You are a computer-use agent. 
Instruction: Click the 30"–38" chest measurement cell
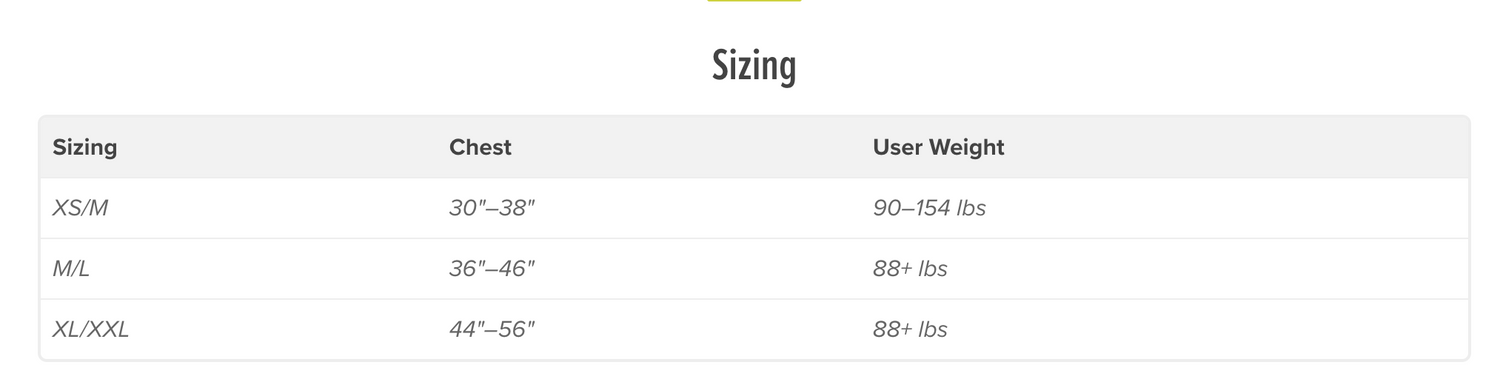492,208
